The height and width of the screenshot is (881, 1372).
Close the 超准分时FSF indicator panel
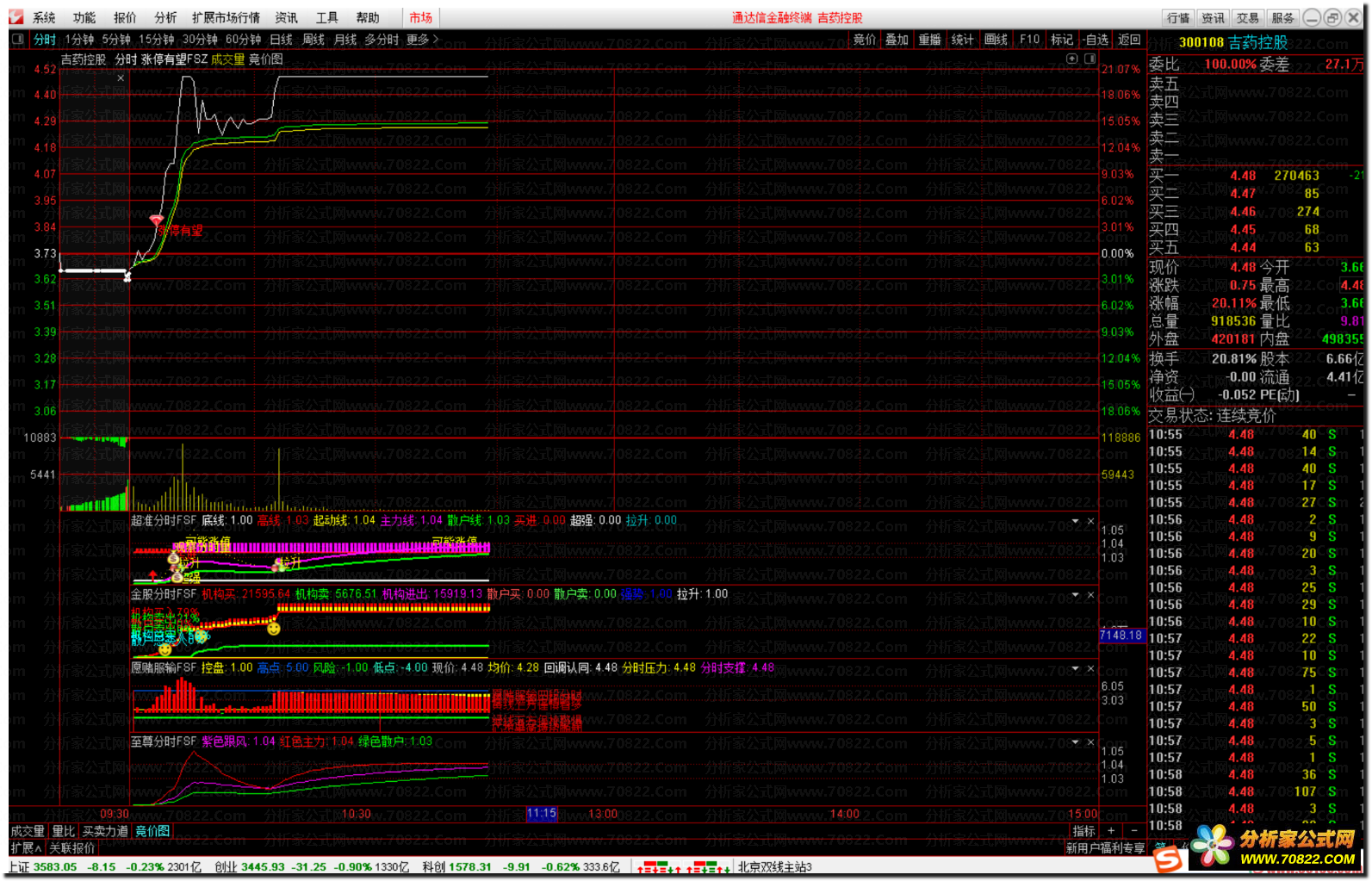pyautogui.click(x=1090, y=521)
